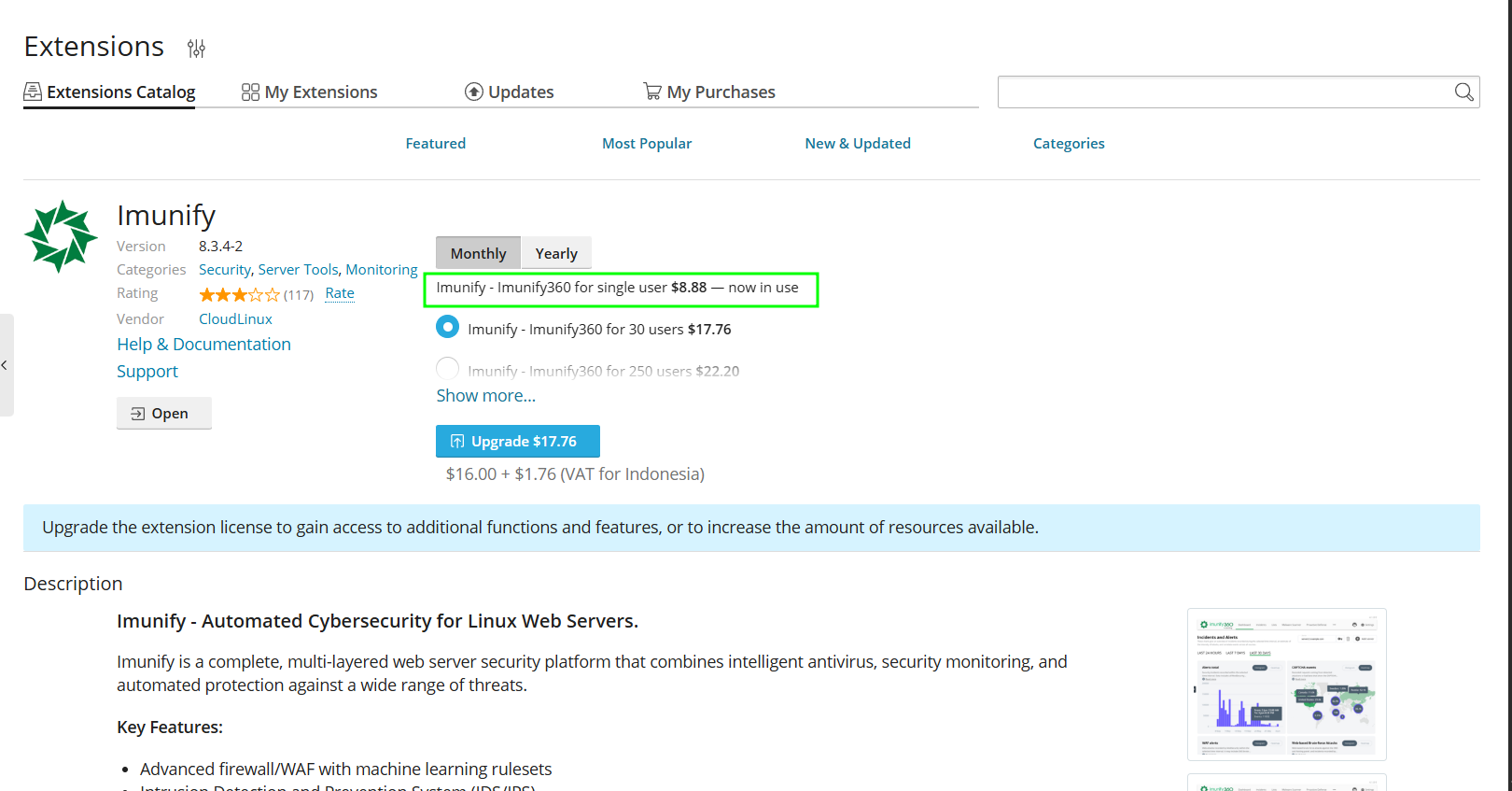Image resolution: width=1512 pixels, height=791 pixels.
Task: Open the Categories link
Action: click(x=1069, y=143)
